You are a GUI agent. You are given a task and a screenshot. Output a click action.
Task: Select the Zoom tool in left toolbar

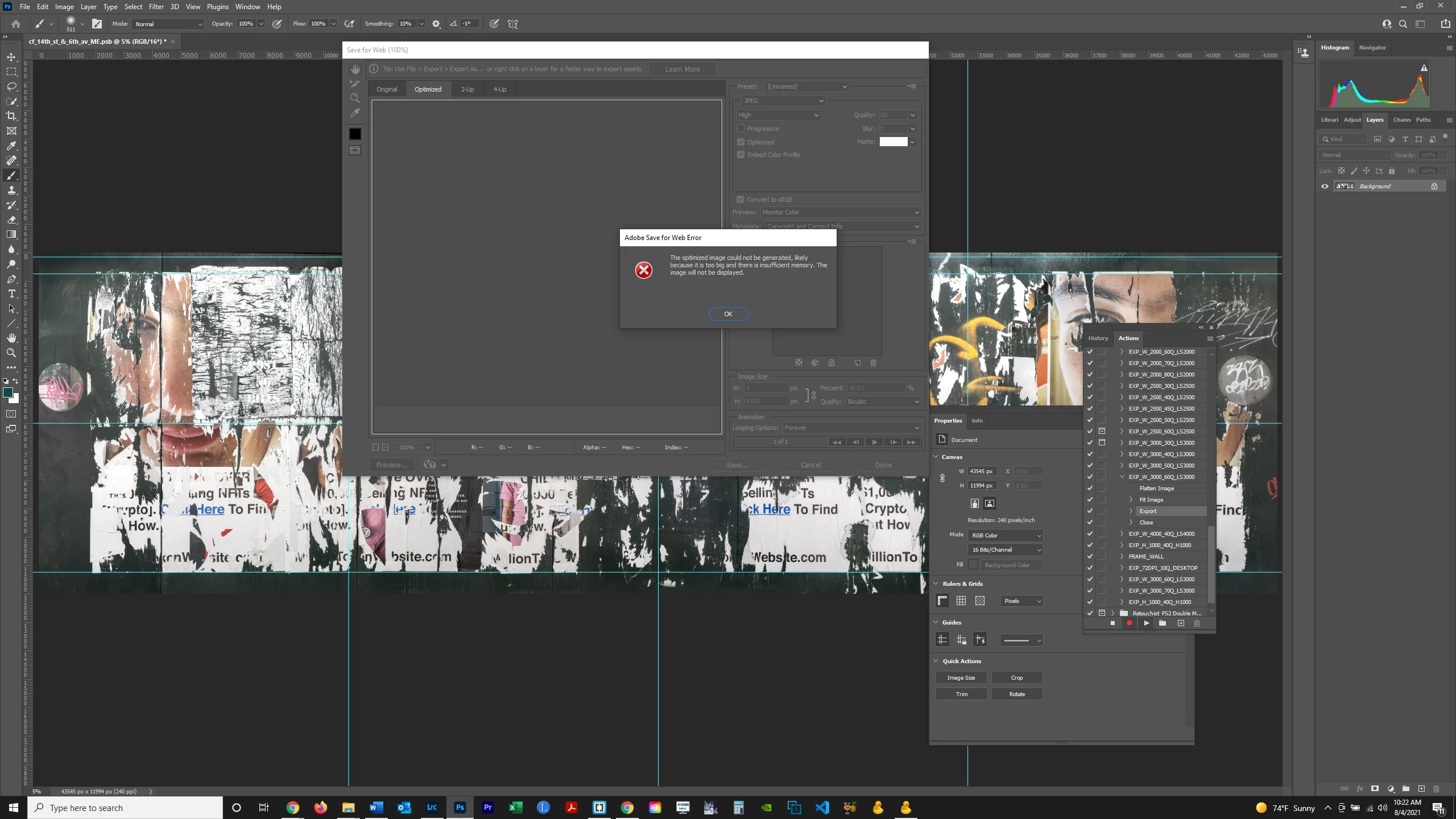(11, 353)
